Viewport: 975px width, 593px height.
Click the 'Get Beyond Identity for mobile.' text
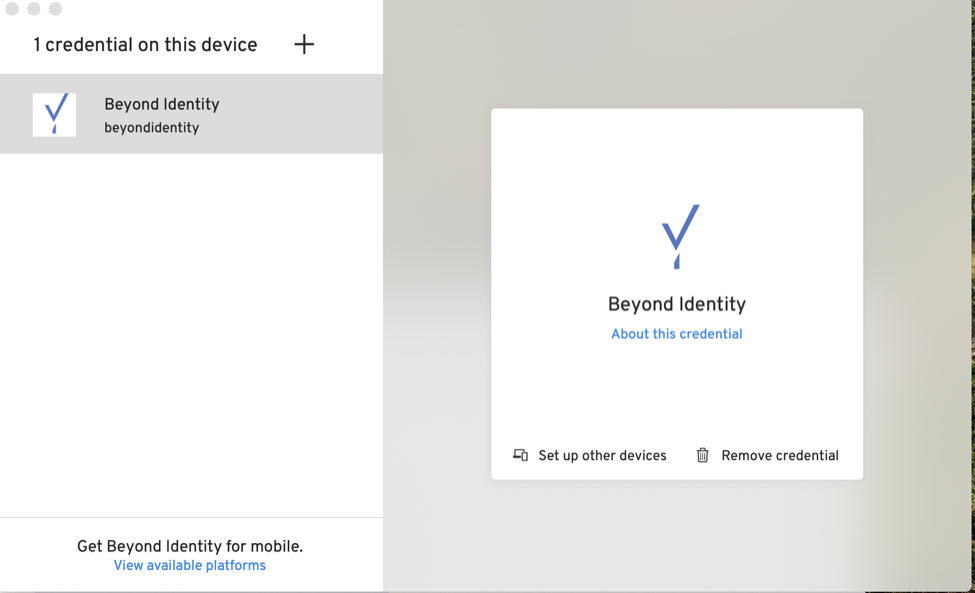[x=189, y=546]
